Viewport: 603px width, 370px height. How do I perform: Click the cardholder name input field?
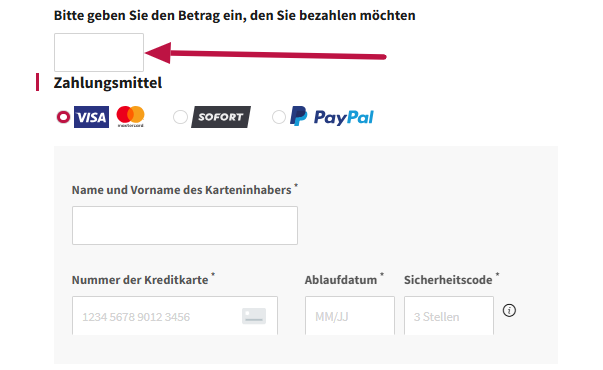pyautogui.click(x=185, y=225)
